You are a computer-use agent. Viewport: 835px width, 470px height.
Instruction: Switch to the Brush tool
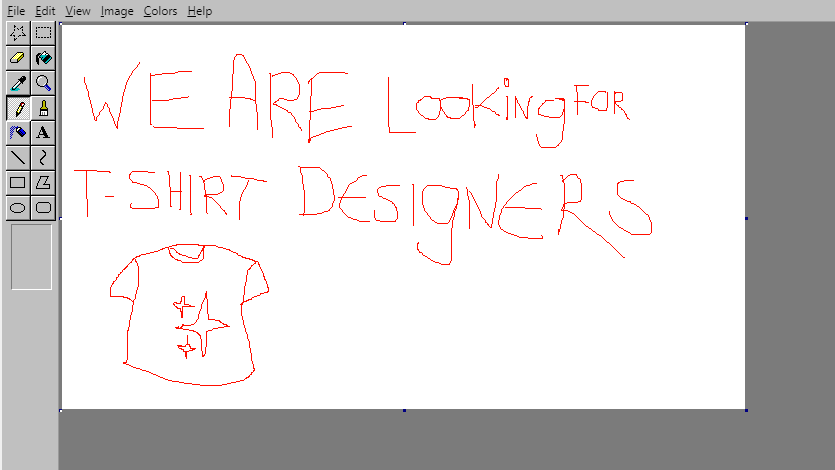pos(43,107)
